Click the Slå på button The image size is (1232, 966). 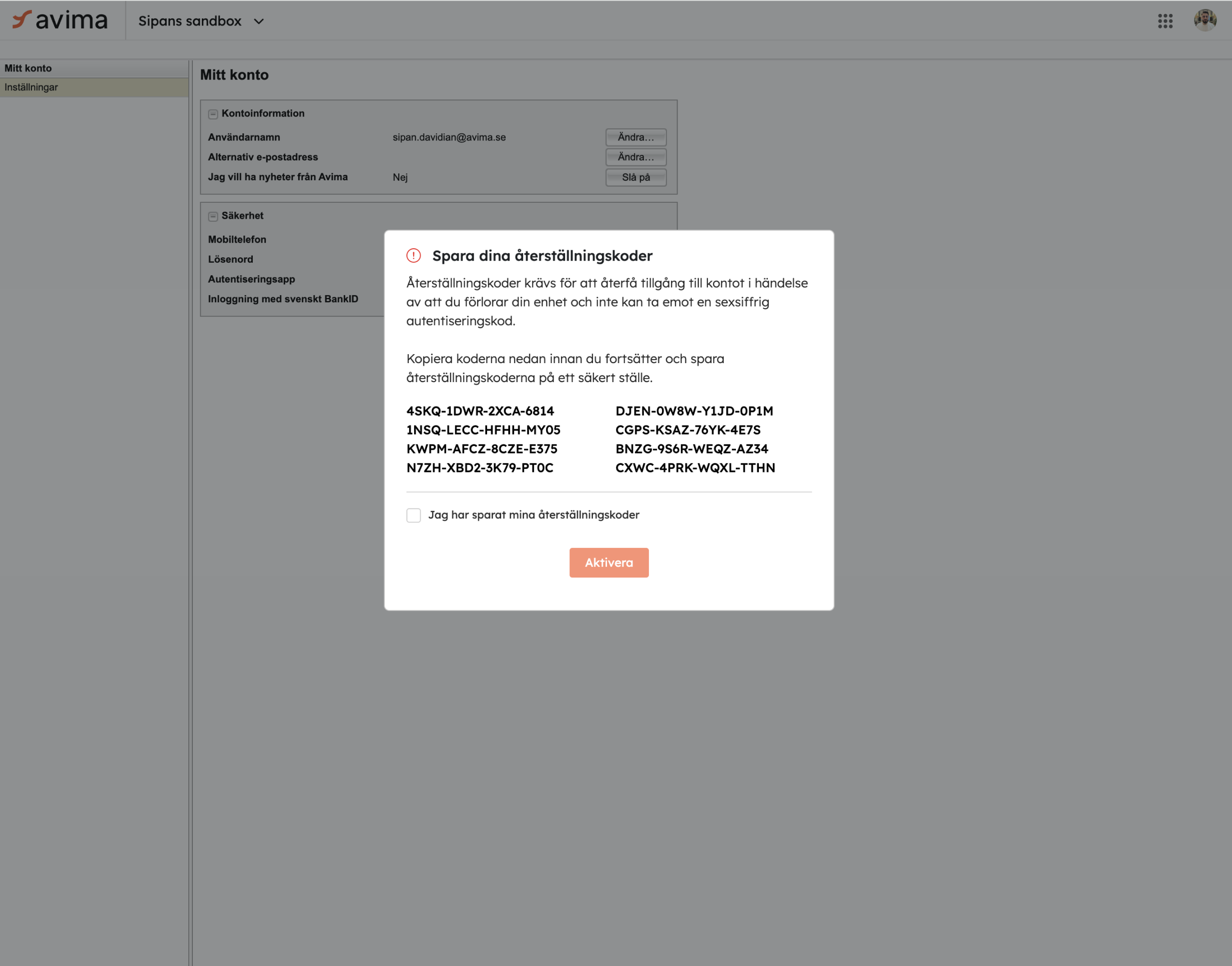[636, 177]
